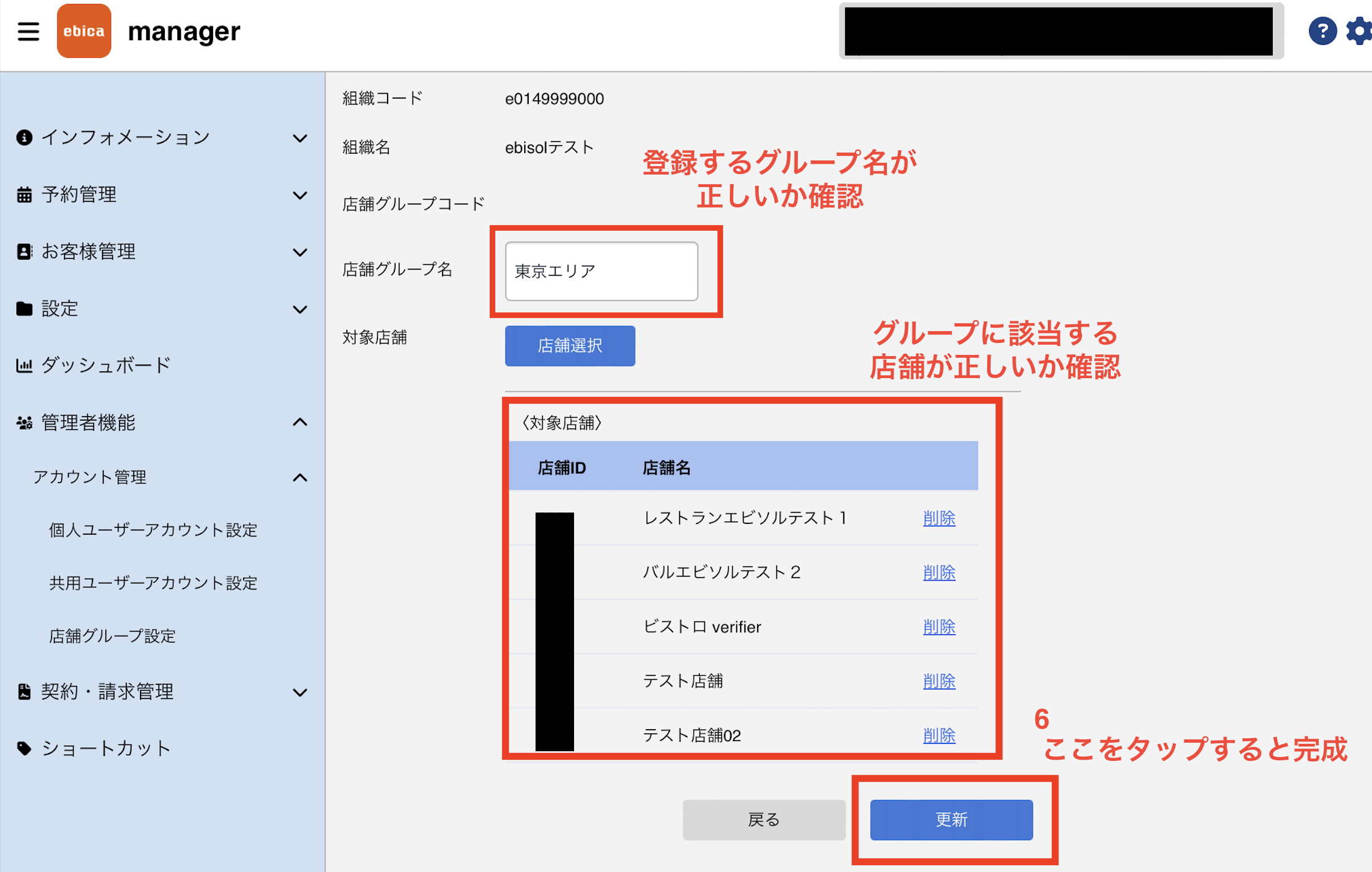
Task: Delete バルエビソルテスト 2 via 削除
Action: 939,572
